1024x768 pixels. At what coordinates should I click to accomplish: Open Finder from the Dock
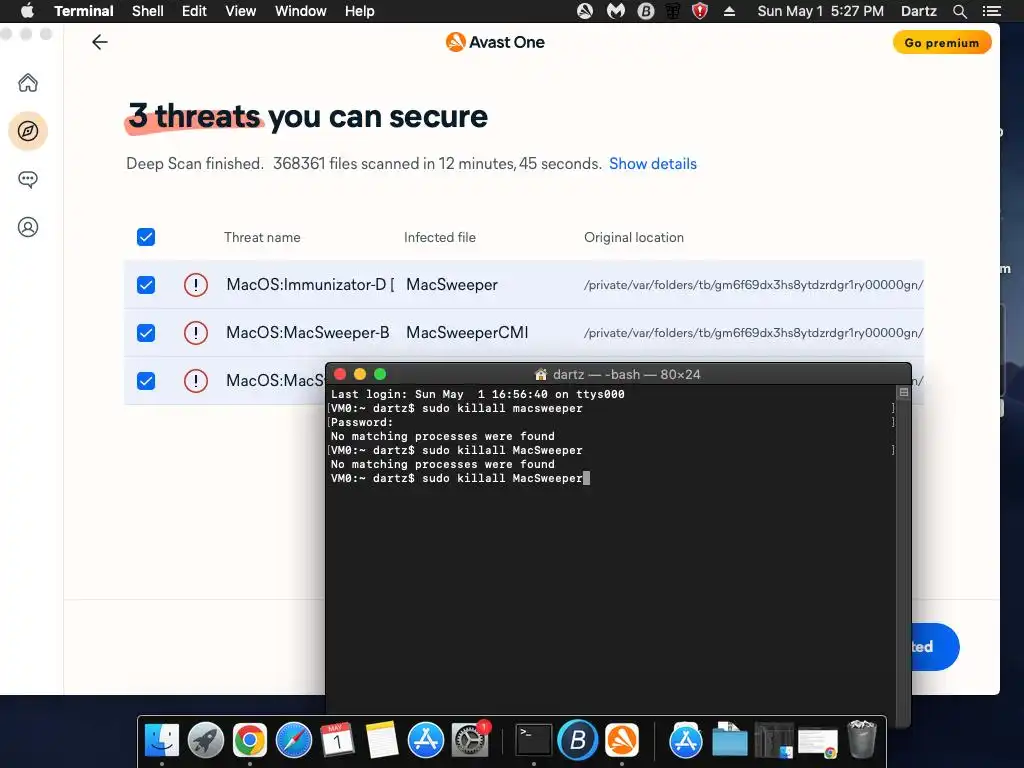161,741
